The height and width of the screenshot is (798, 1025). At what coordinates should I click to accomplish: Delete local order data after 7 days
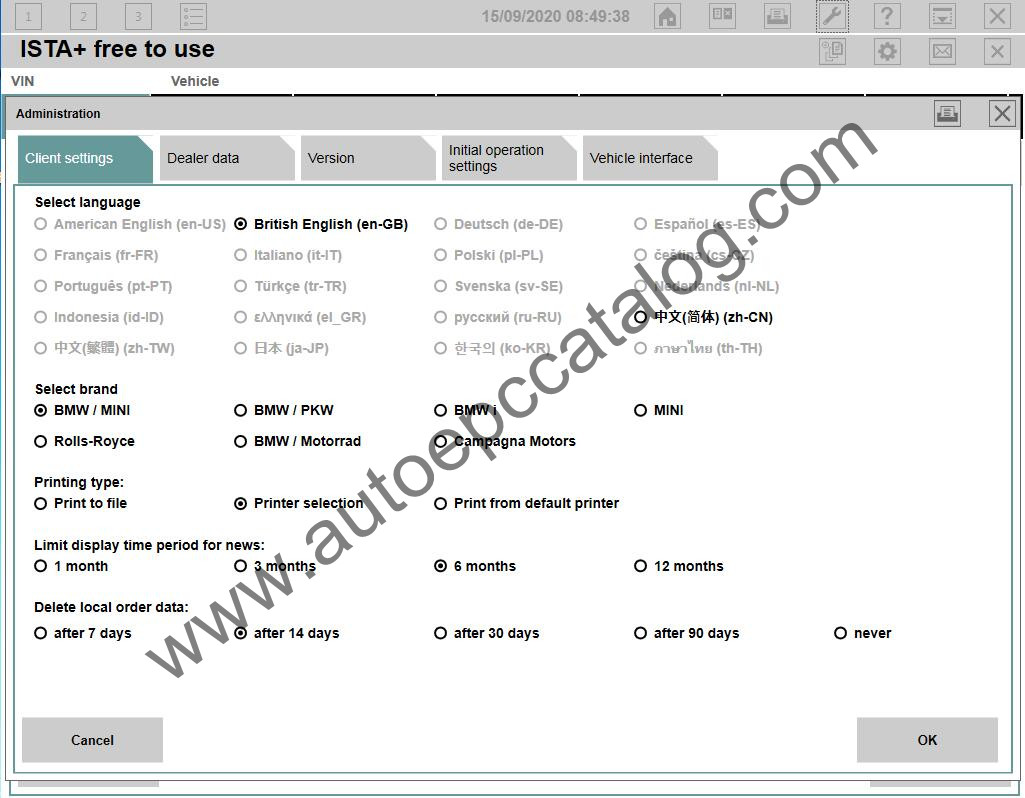click(83, 633)
